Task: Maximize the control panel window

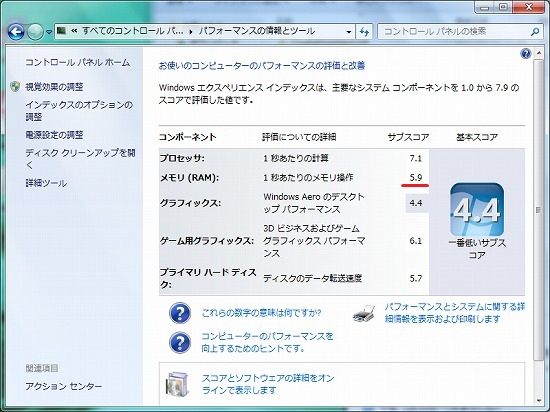Action: pyautogui.click(x=504, y=7)
